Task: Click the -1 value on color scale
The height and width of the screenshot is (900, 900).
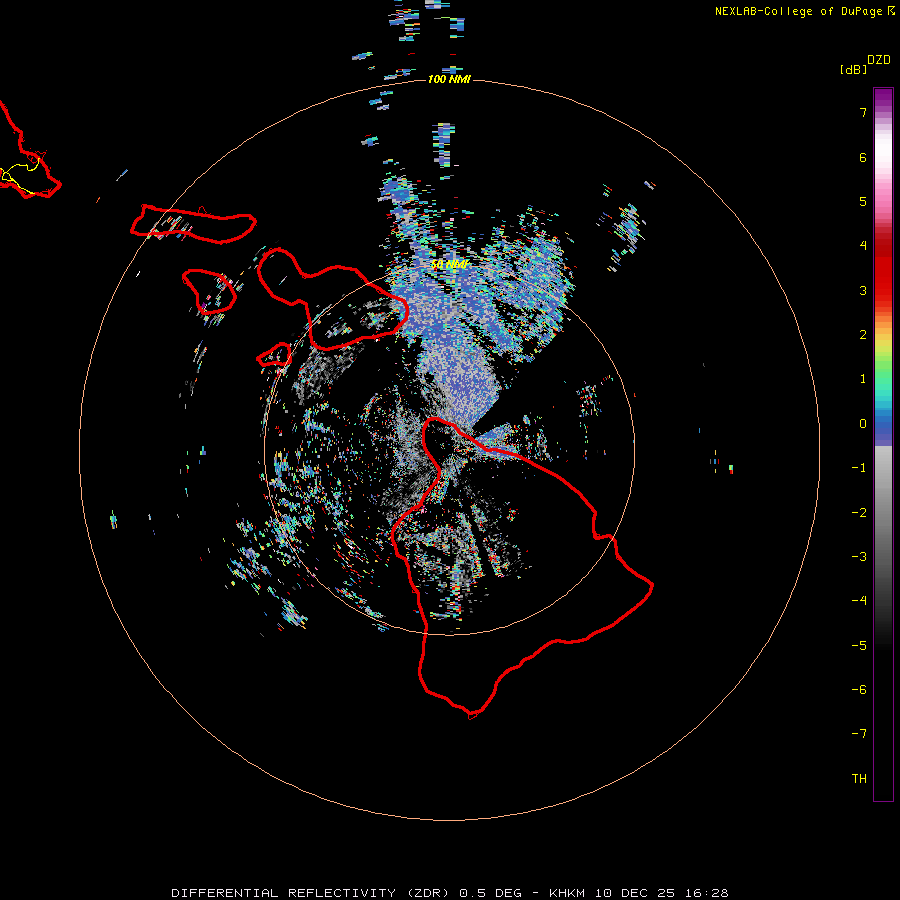Action: point(859,468)
